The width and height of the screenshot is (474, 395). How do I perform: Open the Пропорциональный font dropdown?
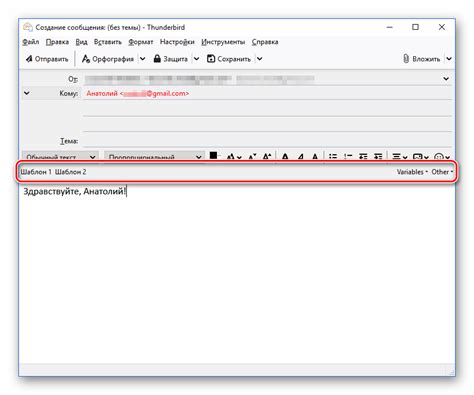pos(154,156)
